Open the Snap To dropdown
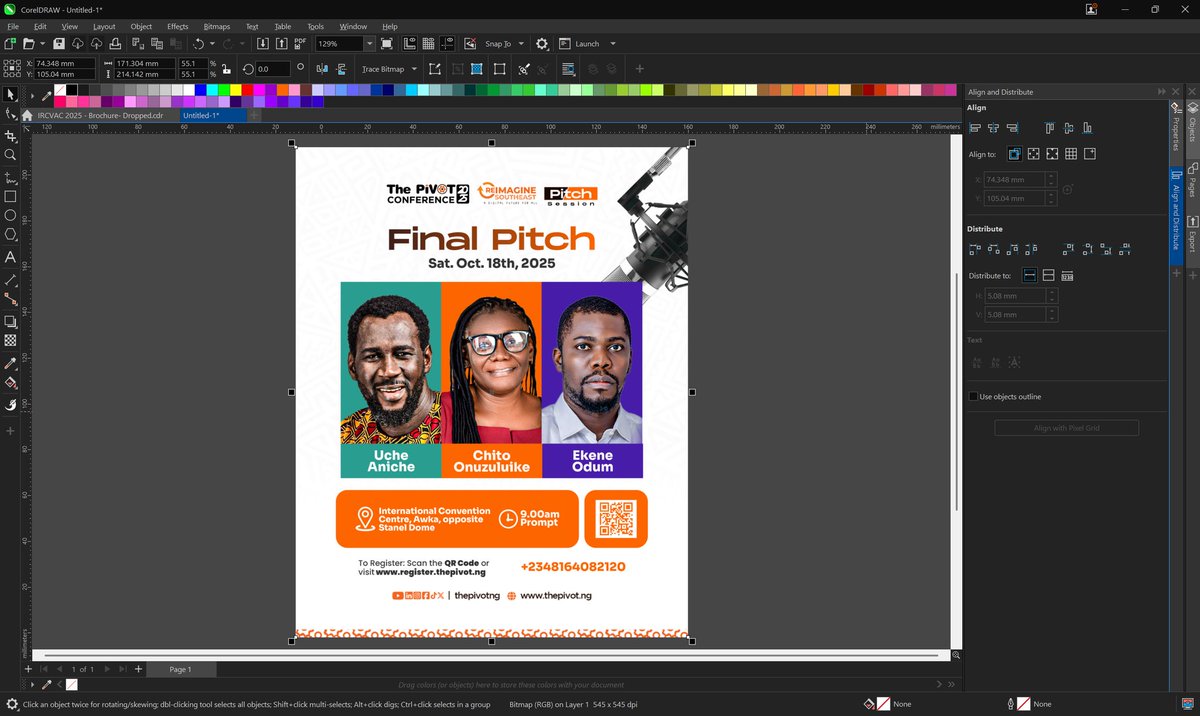The image size is (1200, 716). coord(521,44)
